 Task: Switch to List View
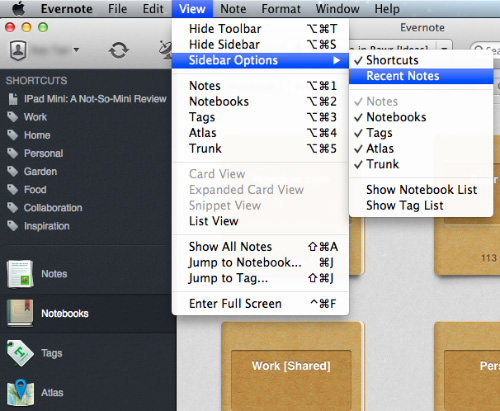click(x=260, y=221)
